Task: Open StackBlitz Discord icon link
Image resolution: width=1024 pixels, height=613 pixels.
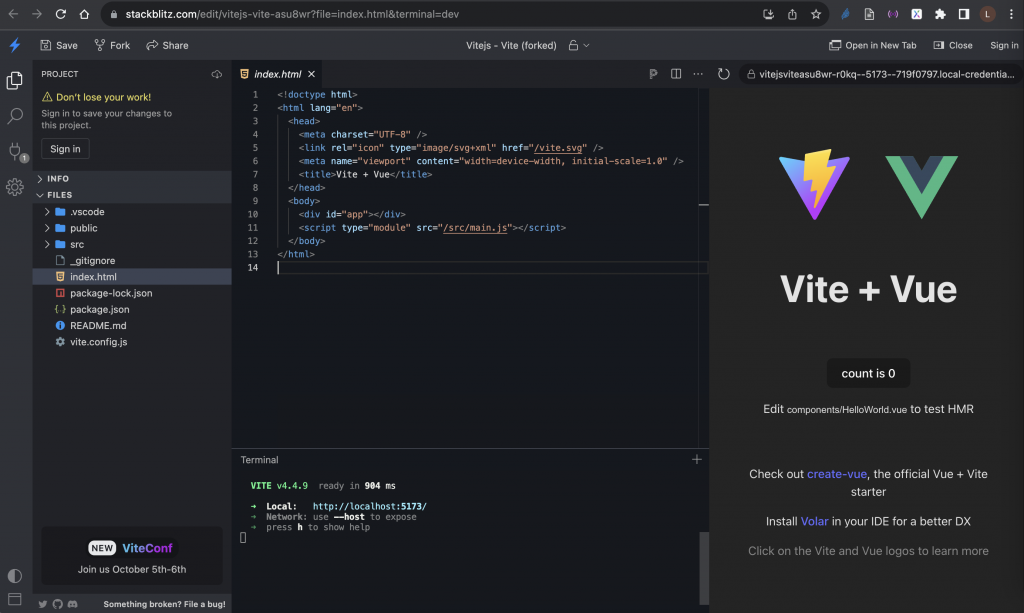Action: 72,604
